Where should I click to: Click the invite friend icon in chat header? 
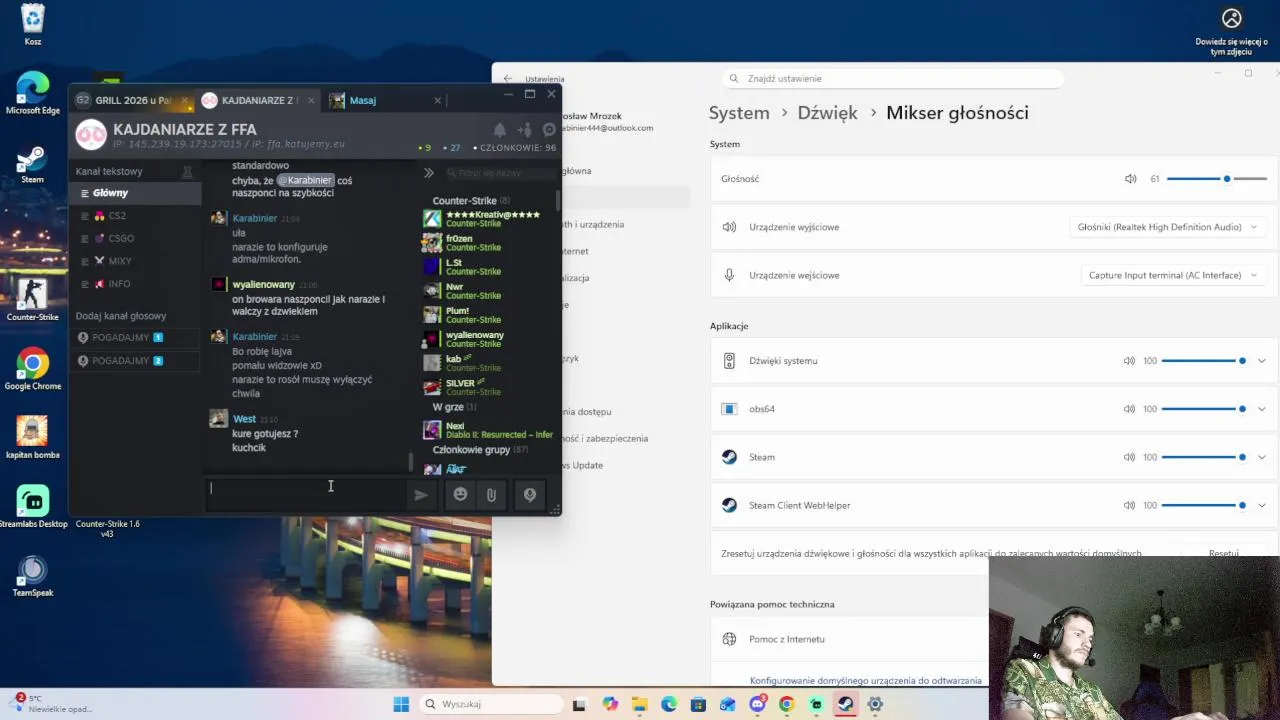(x=524, y=130)
